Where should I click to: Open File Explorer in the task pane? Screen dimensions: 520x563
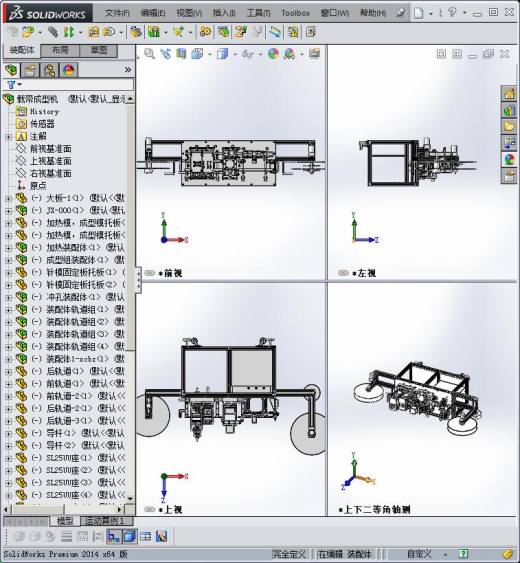pos(509,126)
